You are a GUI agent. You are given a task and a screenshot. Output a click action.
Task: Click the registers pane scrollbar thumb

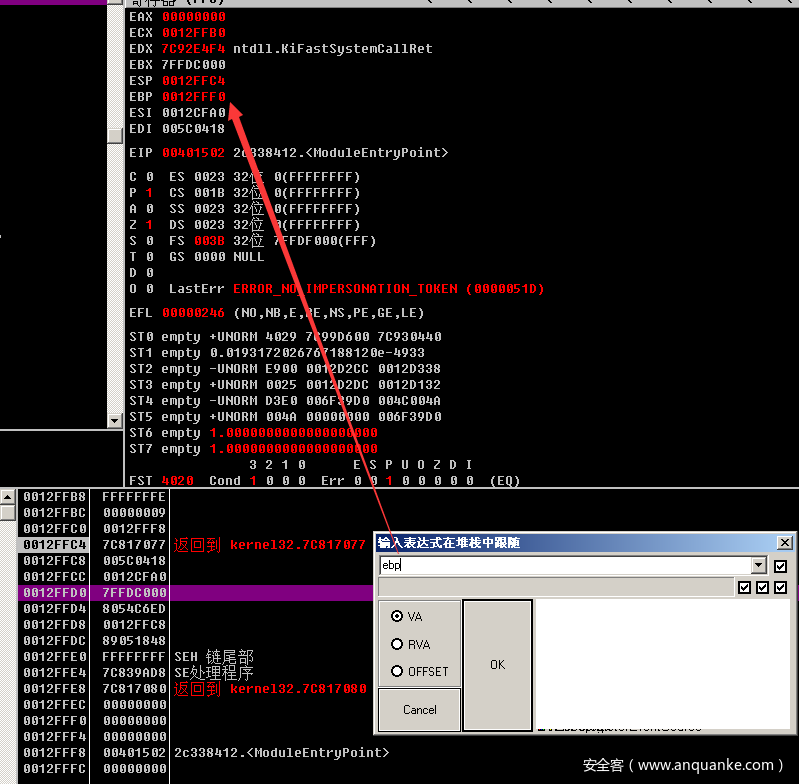click(115, 135)
